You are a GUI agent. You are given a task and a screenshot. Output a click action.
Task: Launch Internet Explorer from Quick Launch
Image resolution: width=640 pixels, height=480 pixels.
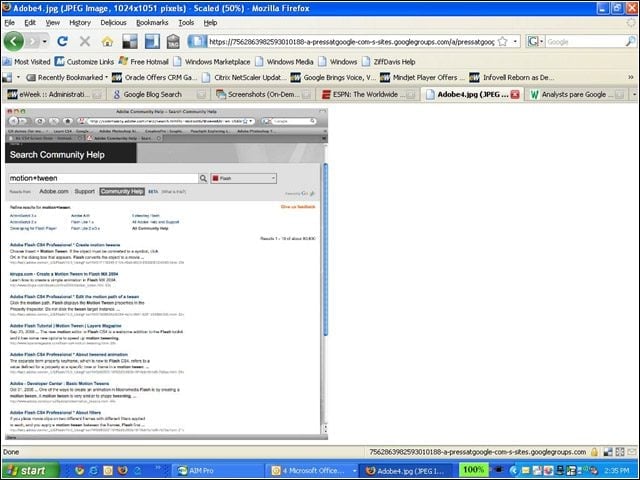(x=93, y=471)
